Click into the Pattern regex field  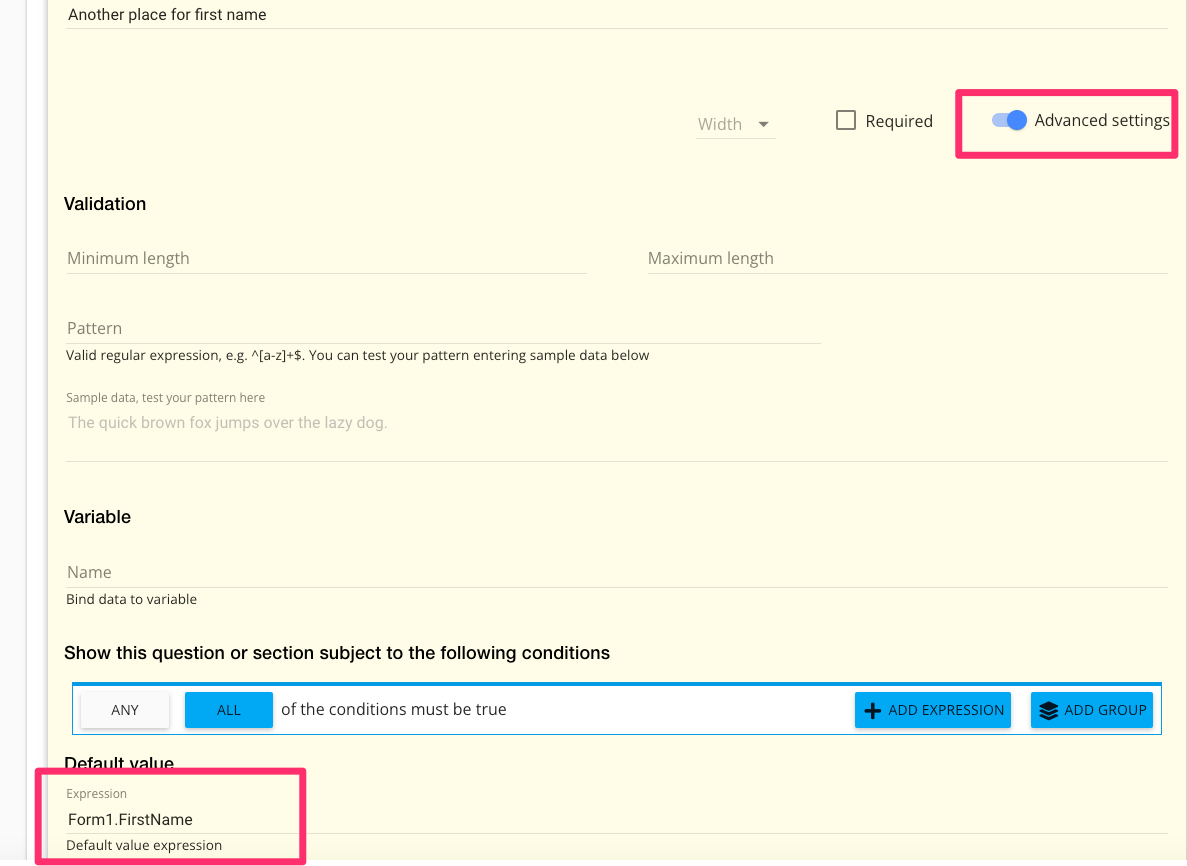click(442, 328)
